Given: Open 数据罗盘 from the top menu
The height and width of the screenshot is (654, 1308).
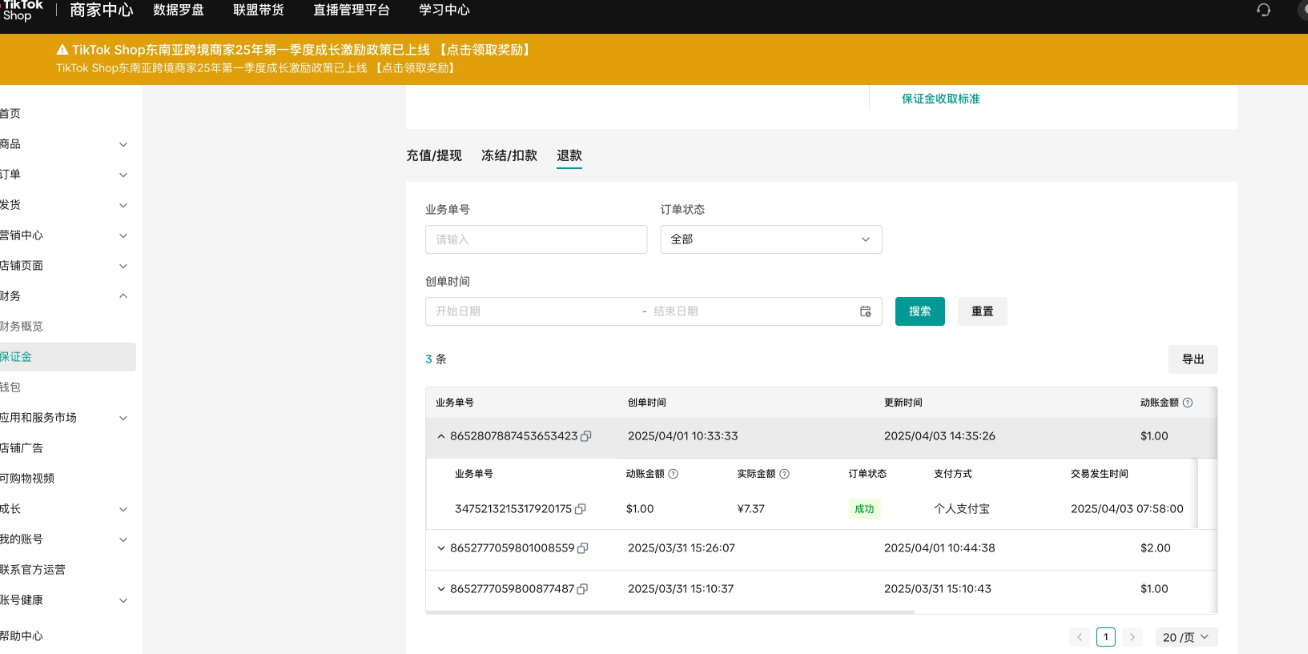Looking at the screenshot, I should pos(178,12).
